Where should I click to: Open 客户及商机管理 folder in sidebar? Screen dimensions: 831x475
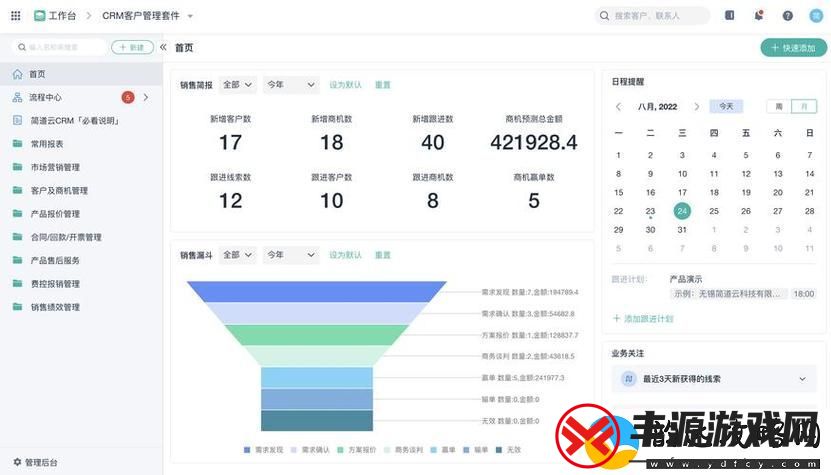click(x=81, y=190)
